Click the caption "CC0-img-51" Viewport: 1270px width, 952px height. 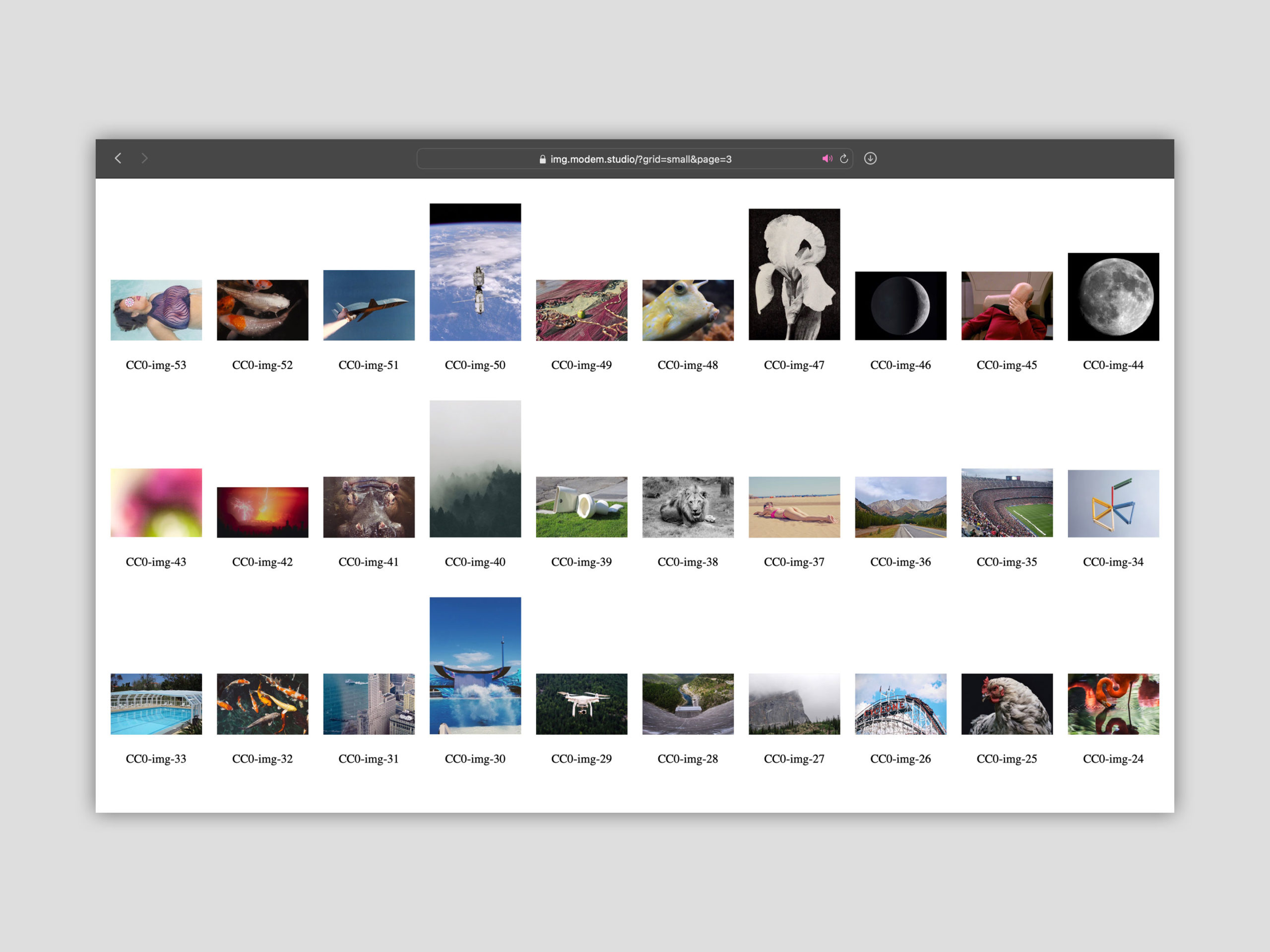[369, 365]
